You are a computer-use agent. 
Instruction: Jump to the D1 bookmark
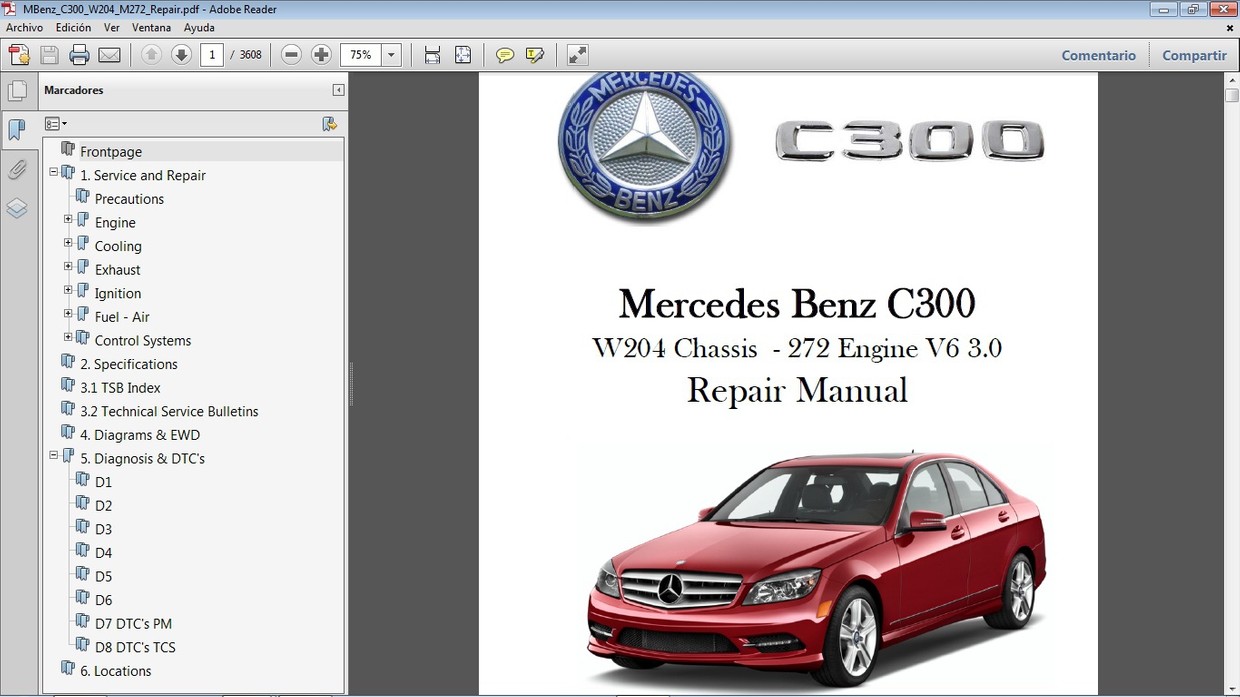click(x=103, y=482)
